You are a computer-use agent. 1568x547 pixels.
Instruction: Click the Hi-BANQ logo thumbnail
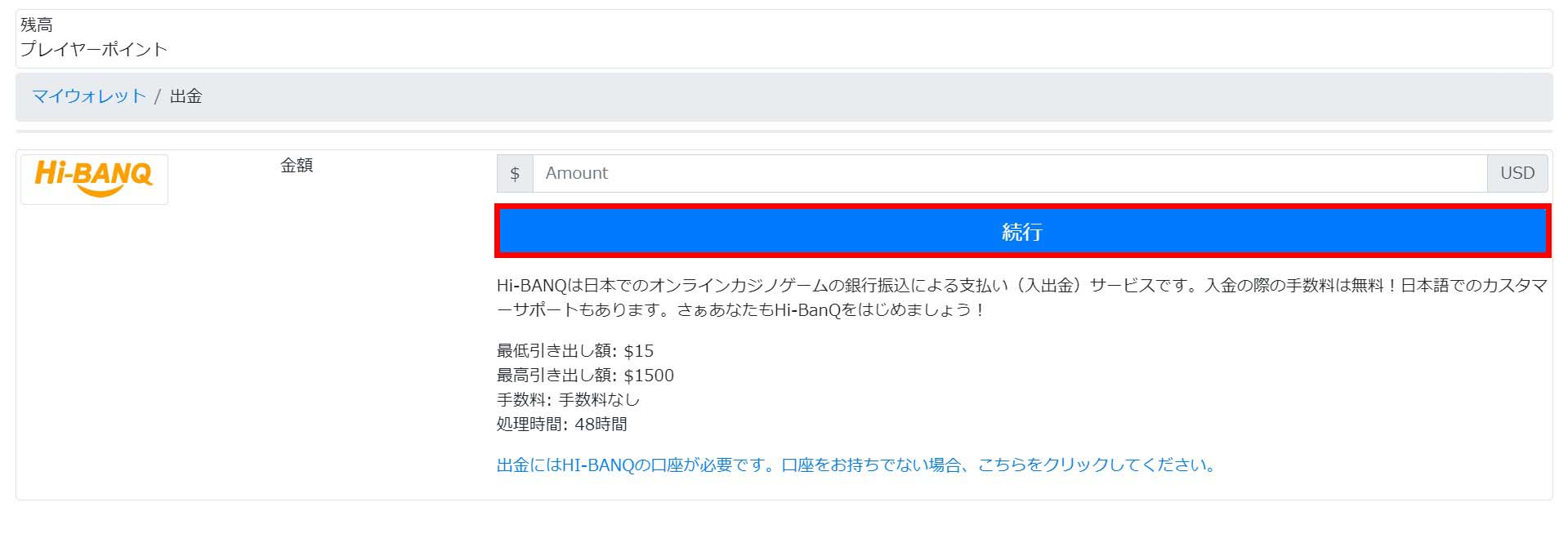coord(94,179)
